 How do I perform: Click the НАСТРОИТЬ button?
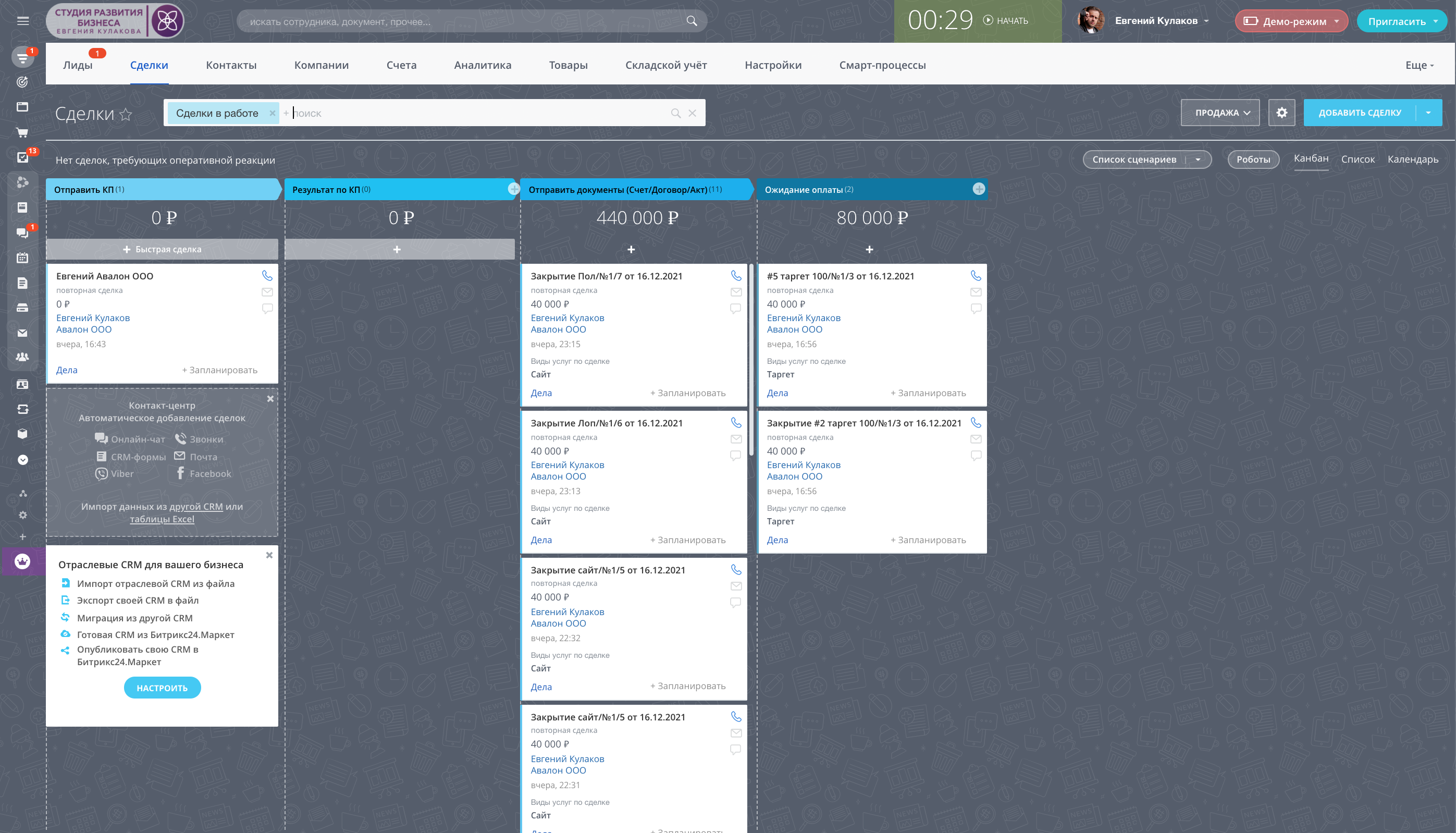coord(162,688)
